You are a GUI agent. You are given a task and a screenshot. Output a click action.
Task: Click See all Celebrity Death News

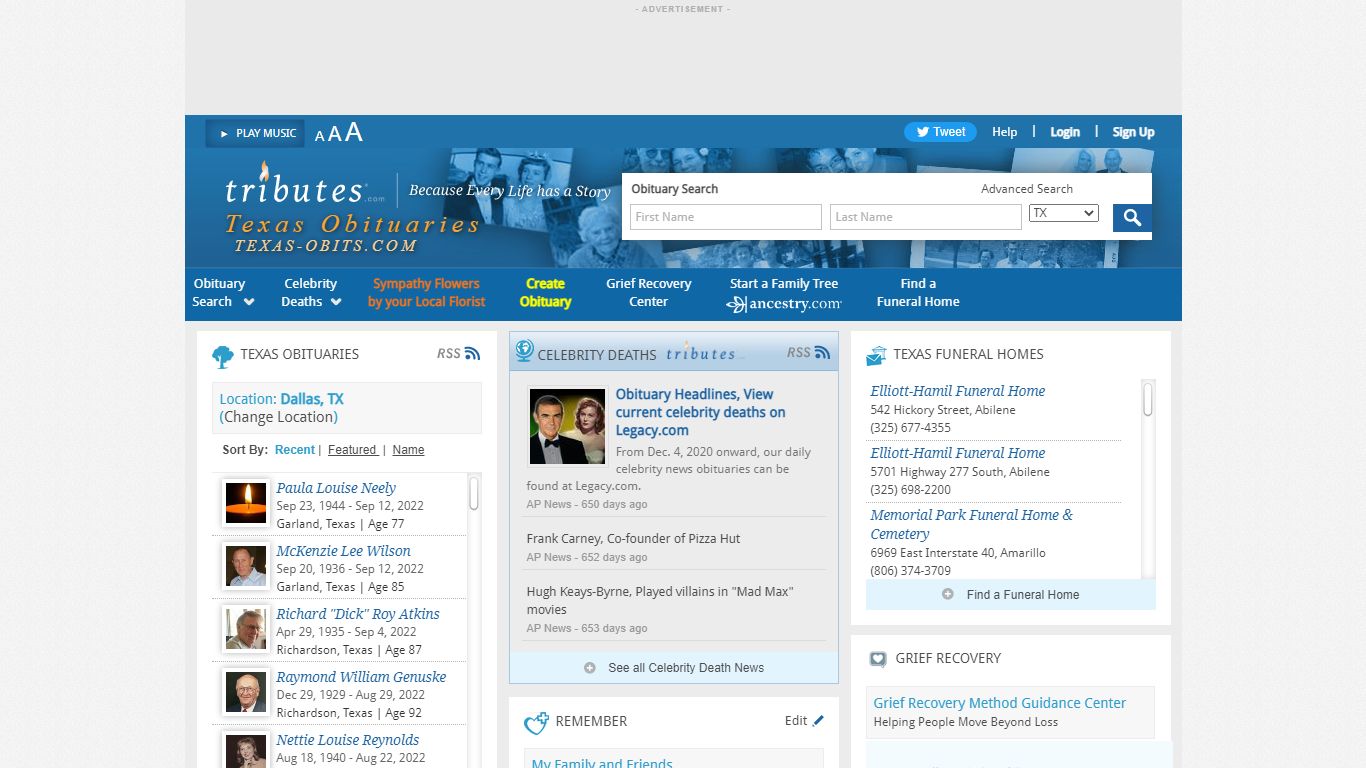point(686,668)
